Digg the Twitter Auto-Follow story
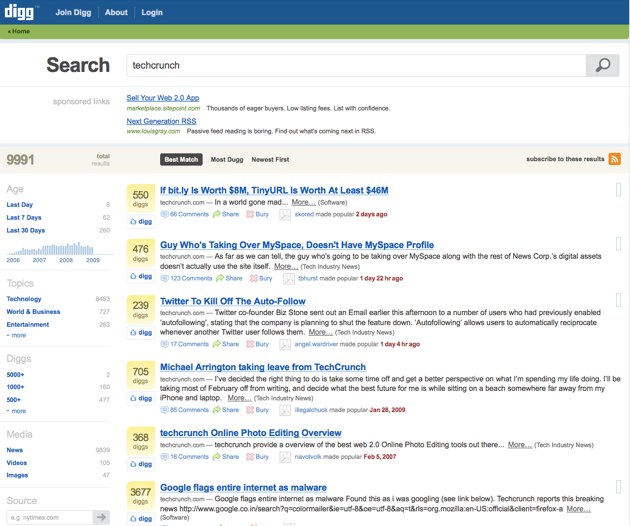The image size is (630, 526). [141, 332]
